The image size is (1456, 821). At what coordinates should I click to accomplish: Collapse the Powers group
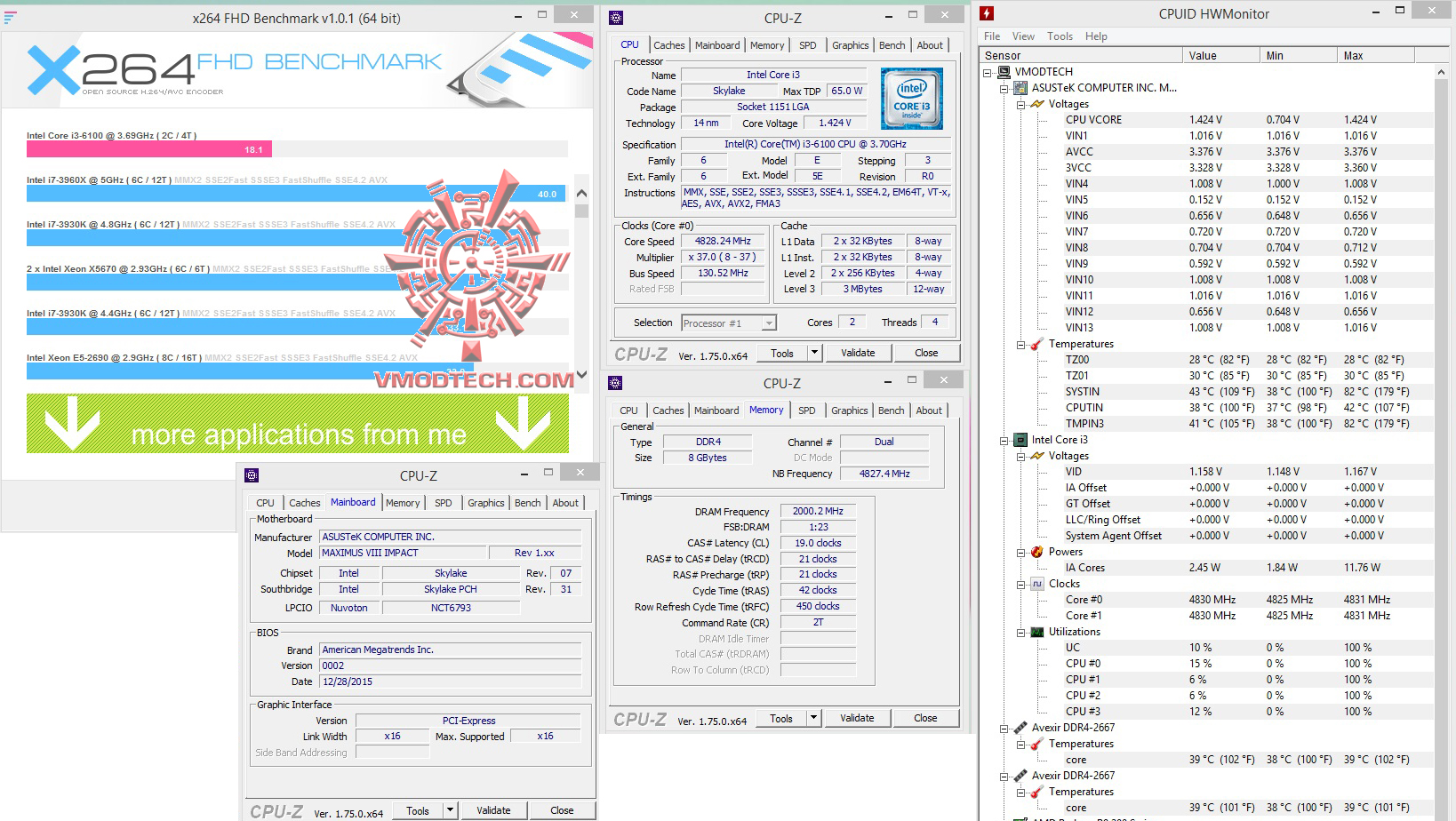(x=1020, y=552)
